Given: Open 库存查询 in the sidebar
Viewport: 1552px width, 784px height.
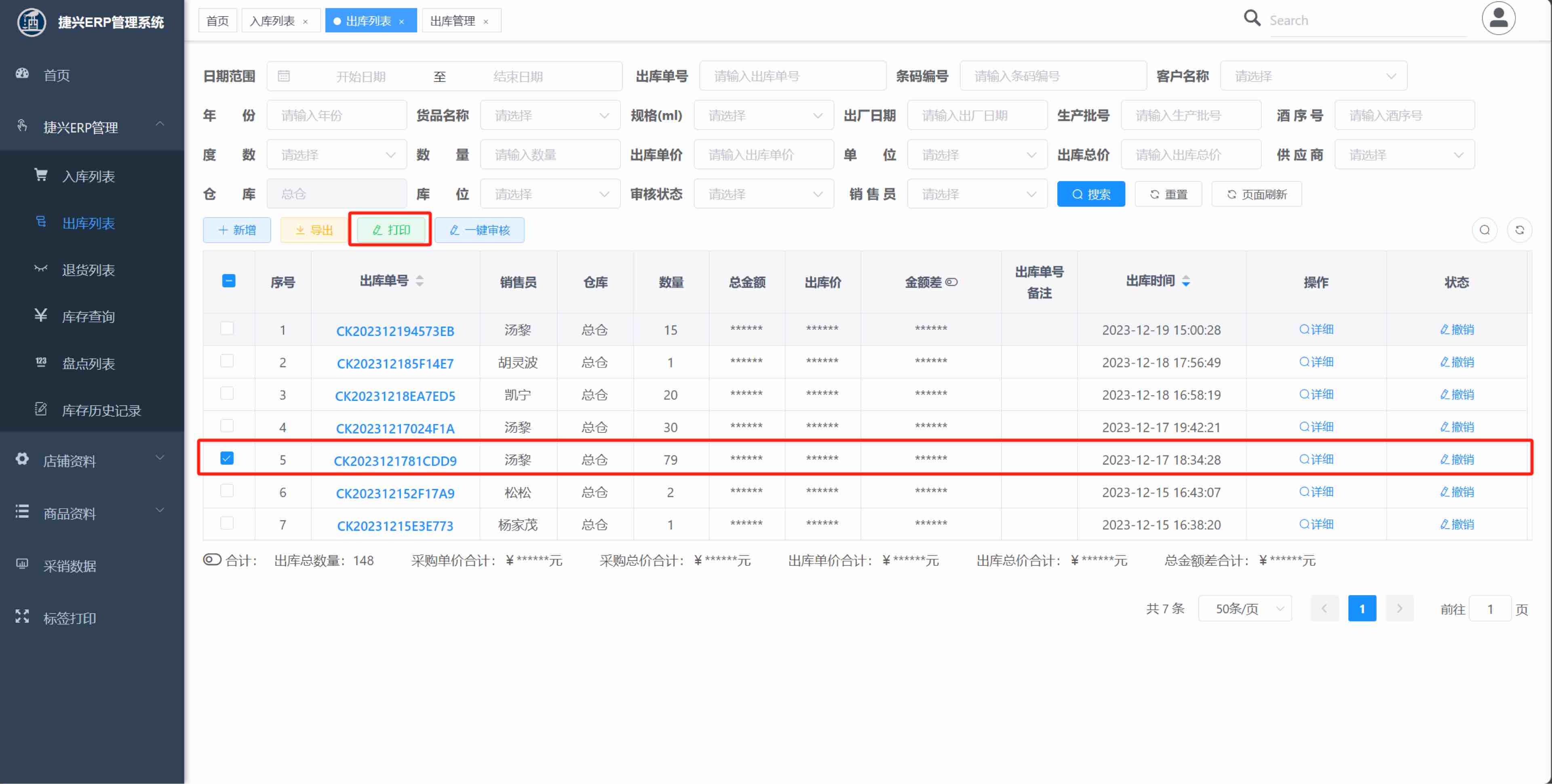Looking at the screenshot, I should [x=92, y=316].
